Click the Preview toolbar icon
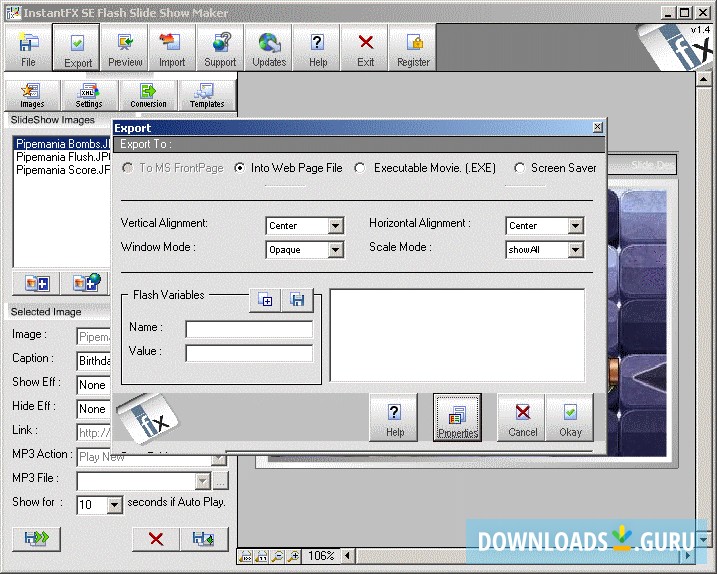 point(125,48)
